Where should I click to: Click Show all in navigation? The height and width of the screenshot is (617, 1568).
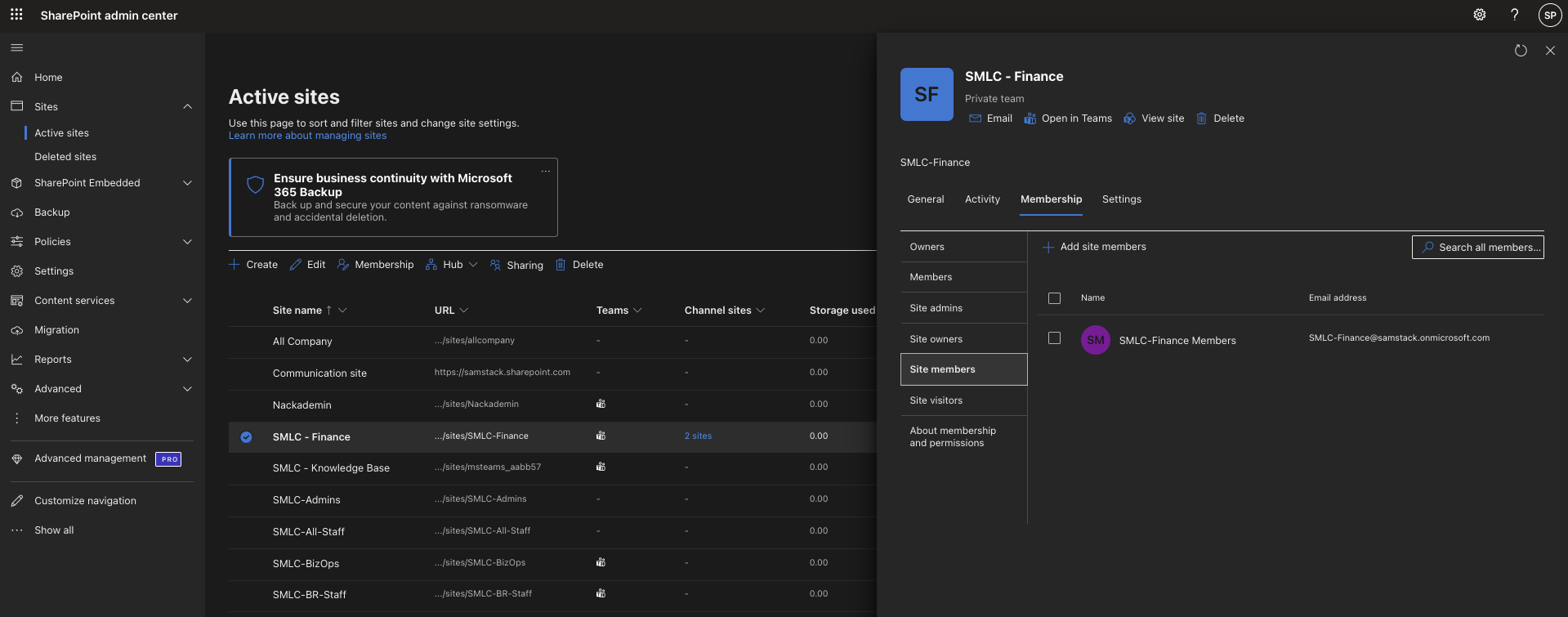[x=54, y=530]
